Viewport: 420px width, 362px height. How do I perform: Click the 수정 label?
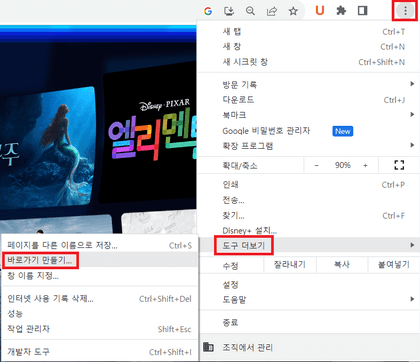point(230,266)
